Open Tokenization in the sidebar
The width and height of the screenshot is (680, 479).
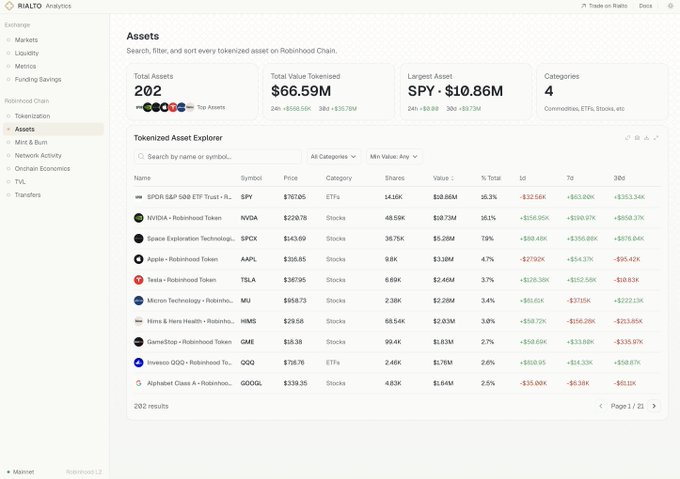coord(33,116)
